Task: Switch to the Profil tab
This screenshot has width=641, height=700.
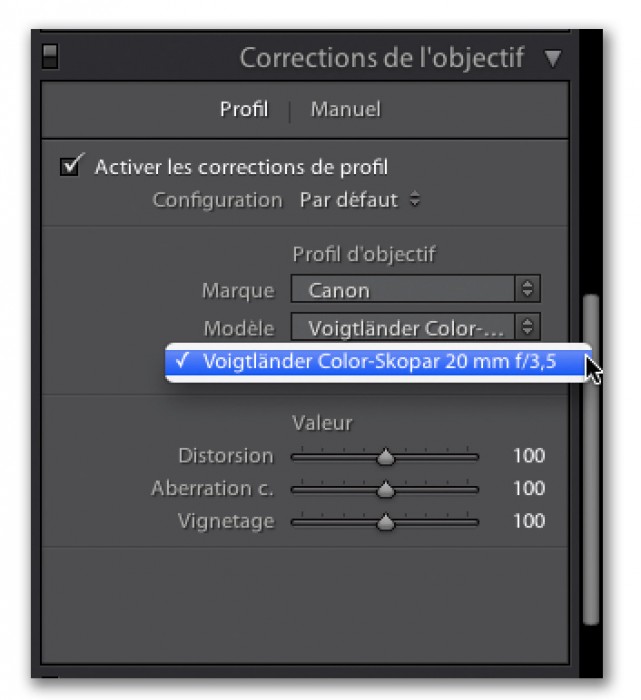Action: coord(244,109)
